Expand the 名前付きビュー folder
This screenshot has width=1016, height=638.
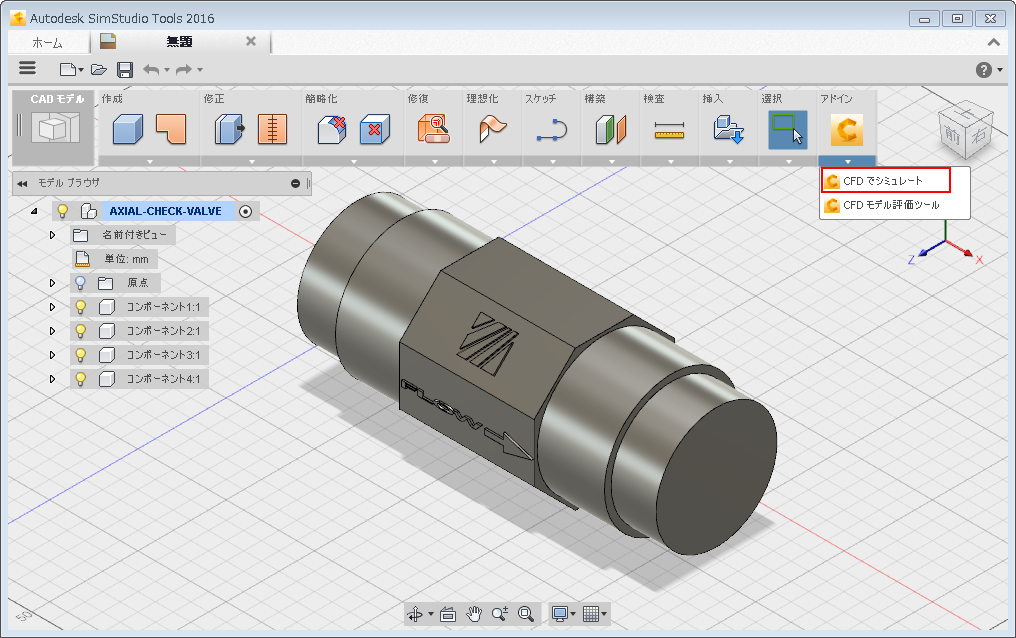coord(52,235)
